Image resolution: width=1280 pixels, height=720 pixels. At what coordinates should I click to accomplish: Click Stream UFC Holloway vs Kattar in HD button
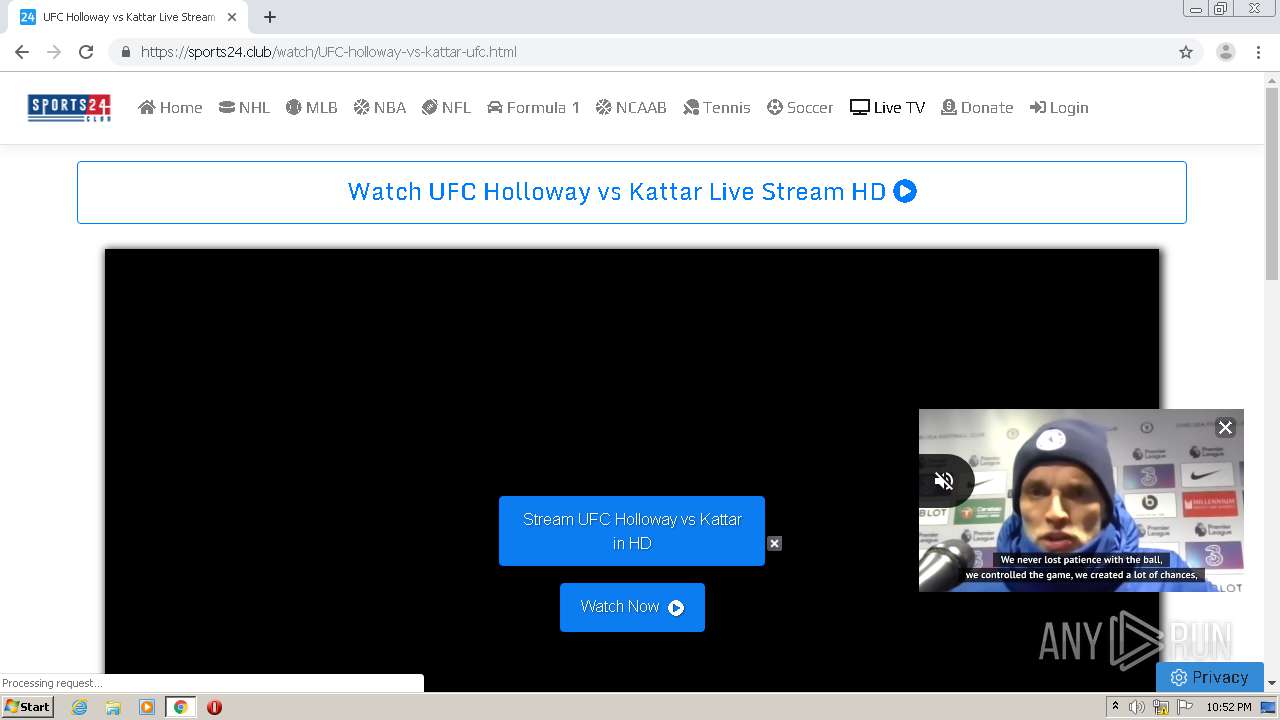pyautogui.click(x=632, y=531)
